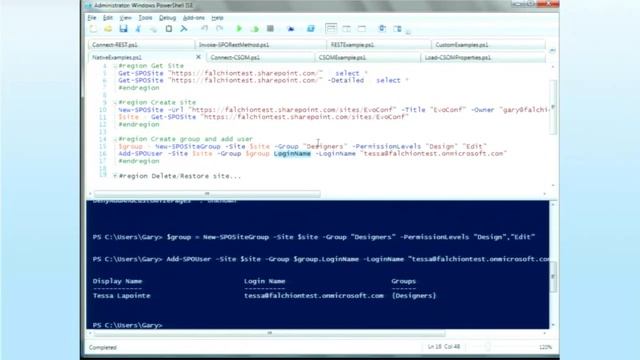Switch to CSOMExample.ps1 tab
The image size is (640, 360).
367,58
